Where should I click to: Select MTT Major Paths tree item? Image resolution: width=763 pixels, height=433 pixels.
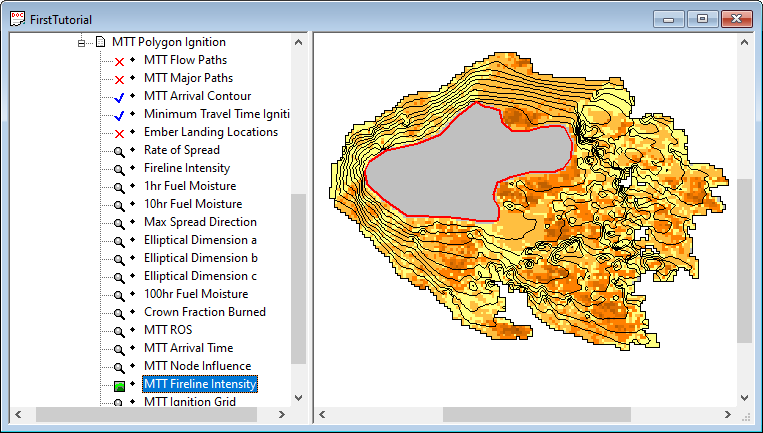[188, 78]
